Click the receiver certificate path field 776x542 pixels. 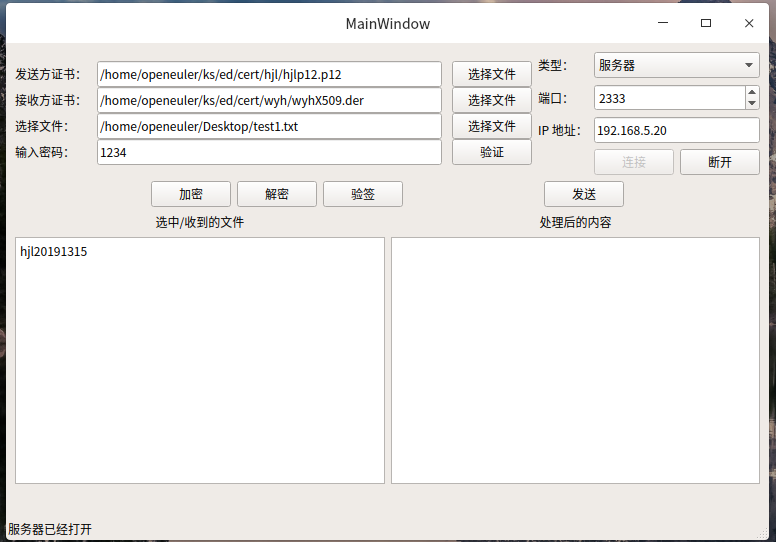[x=269, y=100]
